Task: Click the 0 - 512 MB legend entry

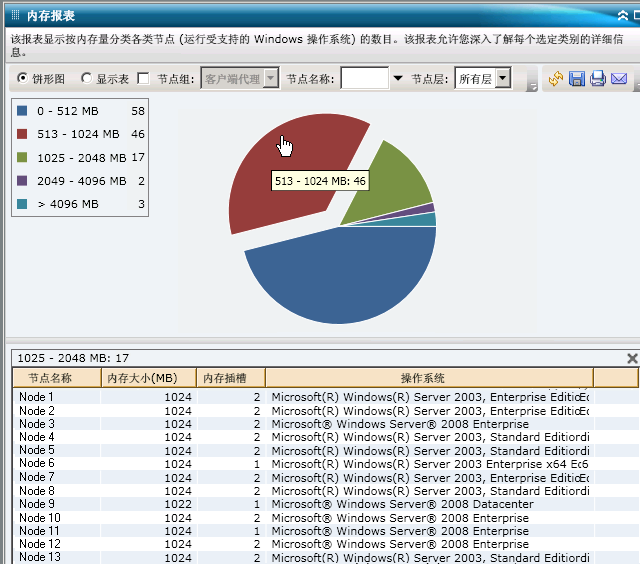Action: [x=80, y=111]
